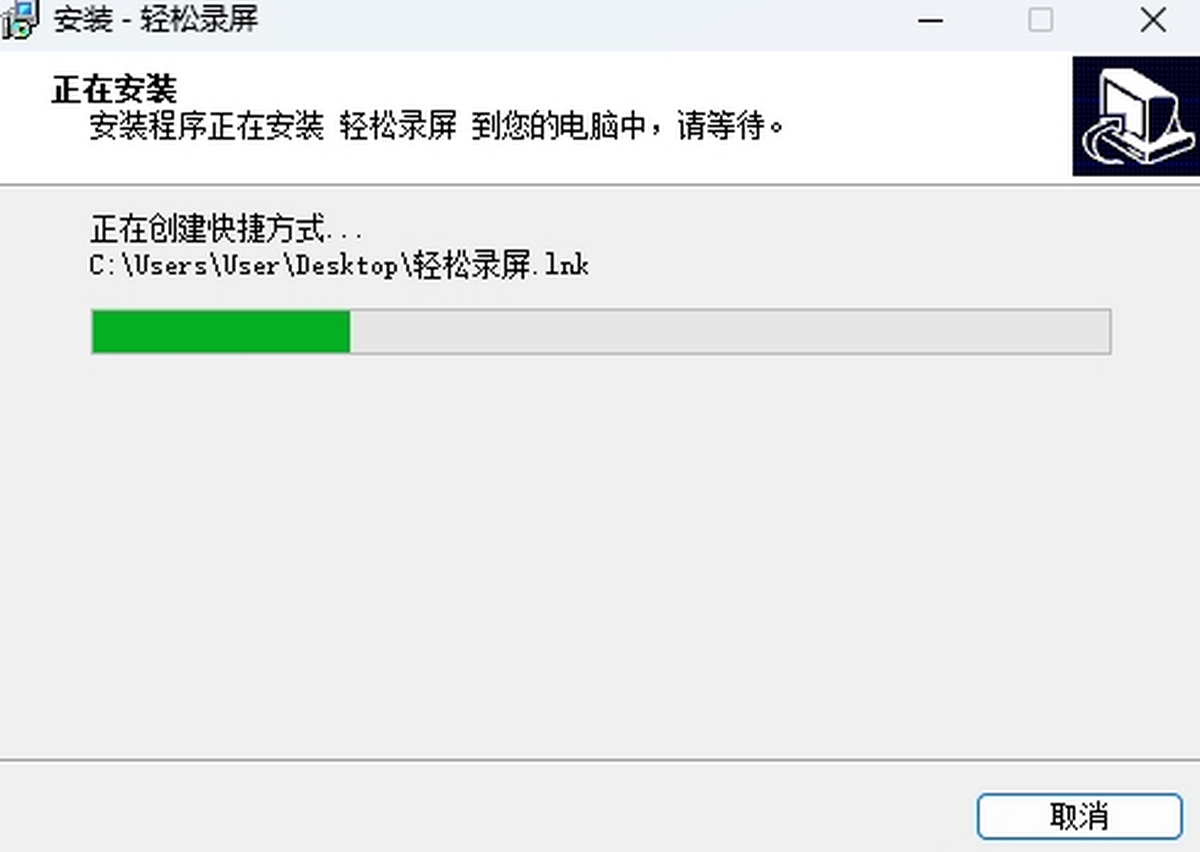Viewport: 1200px width, 852px height.
Task: Click the greyed-out maximize button
Action: point(1041,20)
